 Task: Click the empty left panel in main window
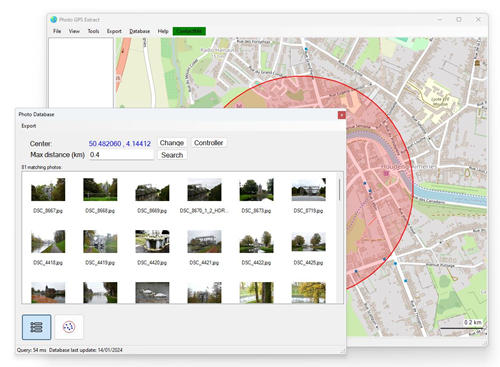(x=81, y=72)
